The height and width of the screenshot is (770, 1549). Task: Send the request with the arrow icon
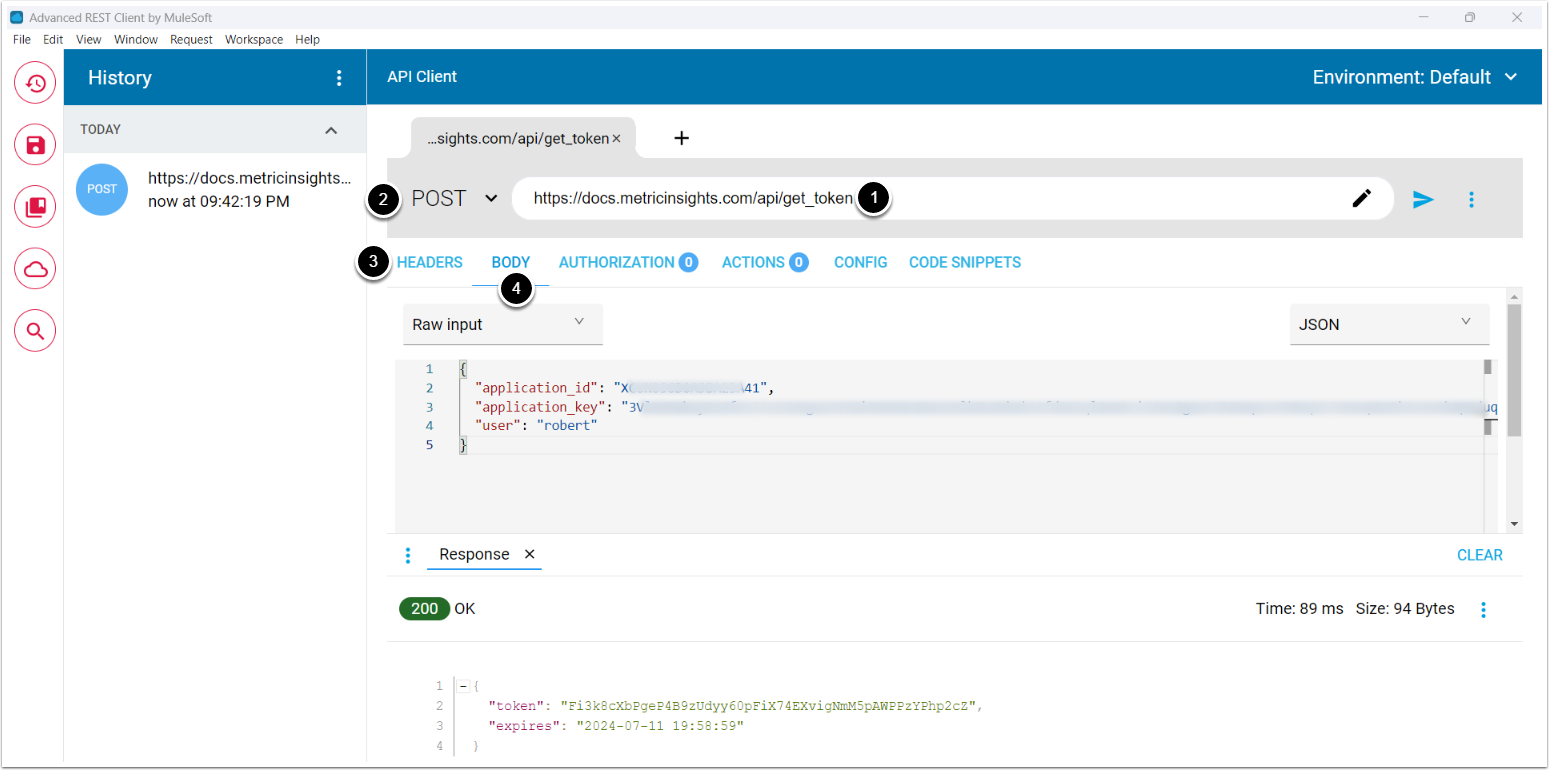pyautogui.click(x=1423, y=199)
